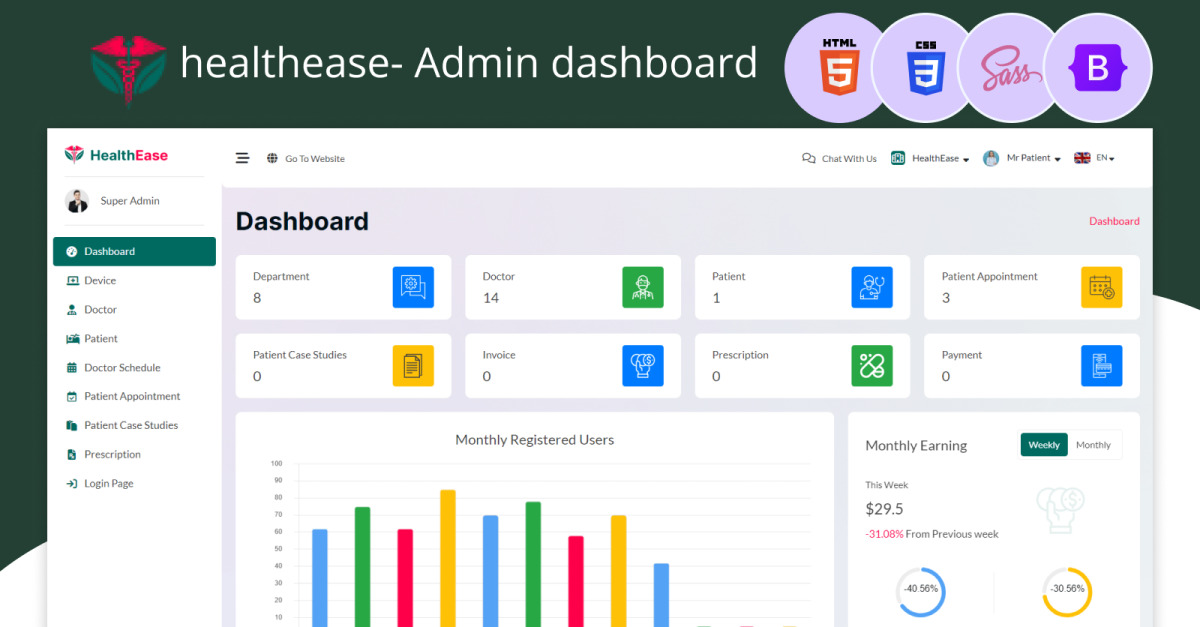This screenshot has height=627, width=1200.
Task: Click the Login Page arrow icon in sidebar
Action: tap(71, 484)
